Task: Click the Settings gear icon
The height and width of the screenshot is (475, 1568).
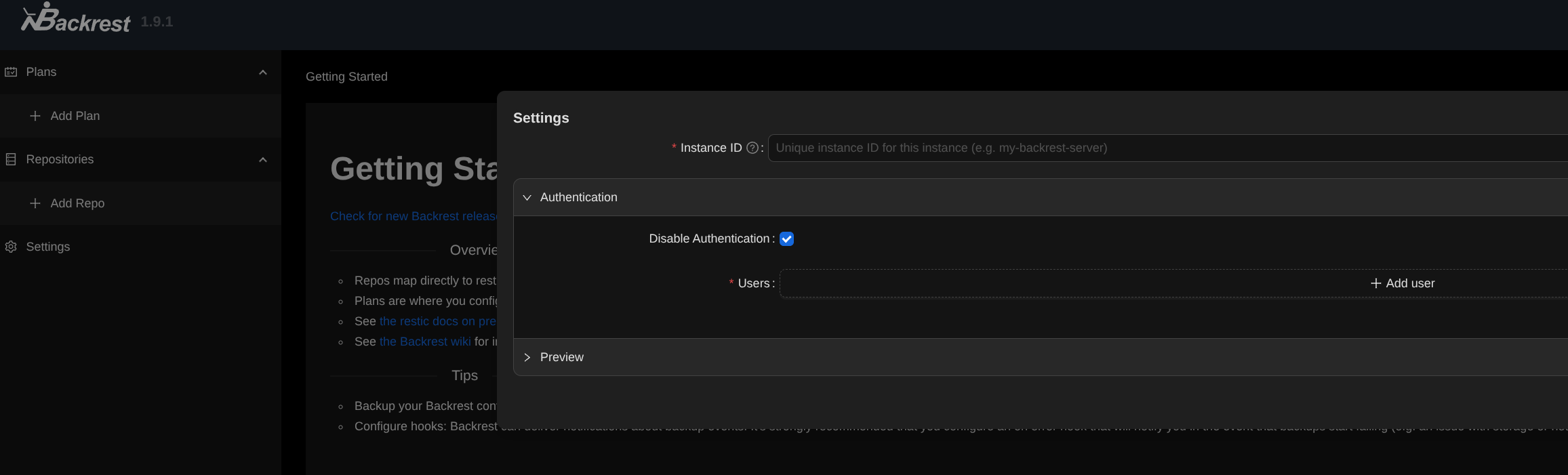Action: (x=11, y=247)
